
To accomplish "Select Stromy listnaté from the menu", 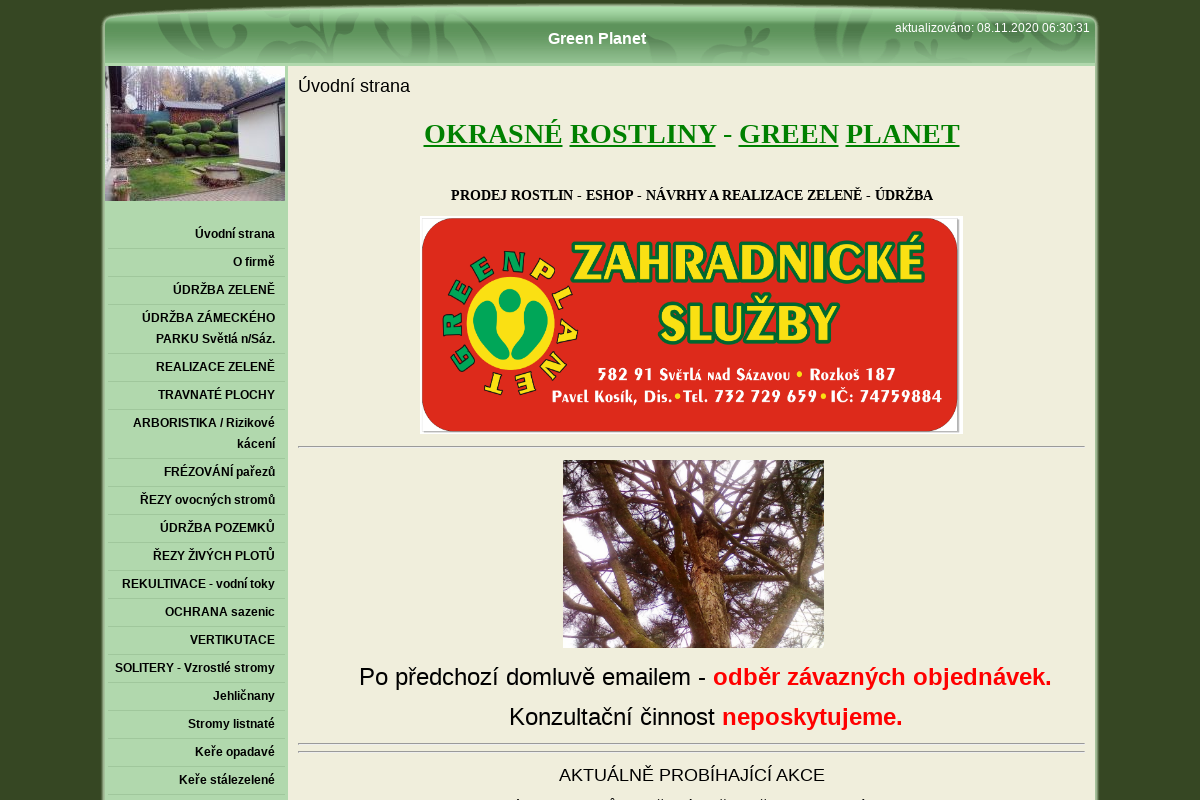I will 230,723.
